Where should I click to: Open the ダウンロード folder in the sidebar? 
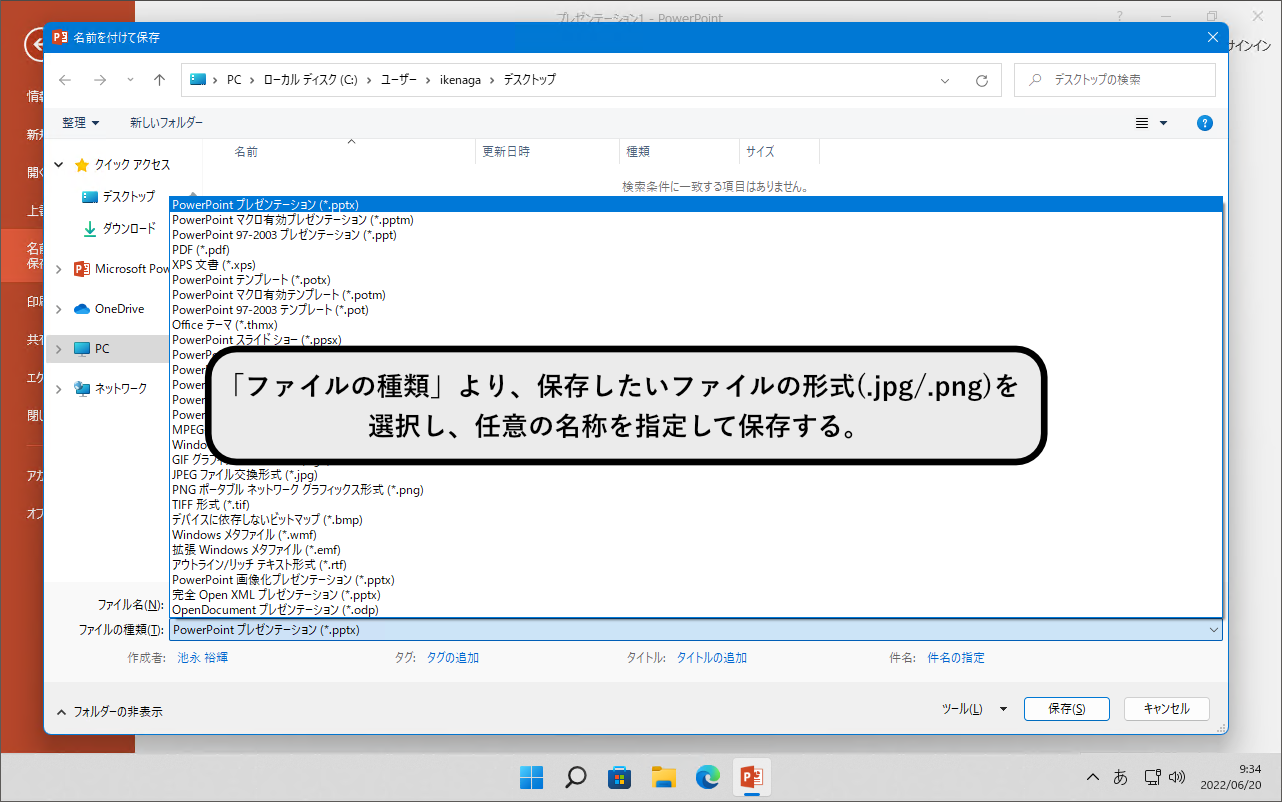click(120, 228)
